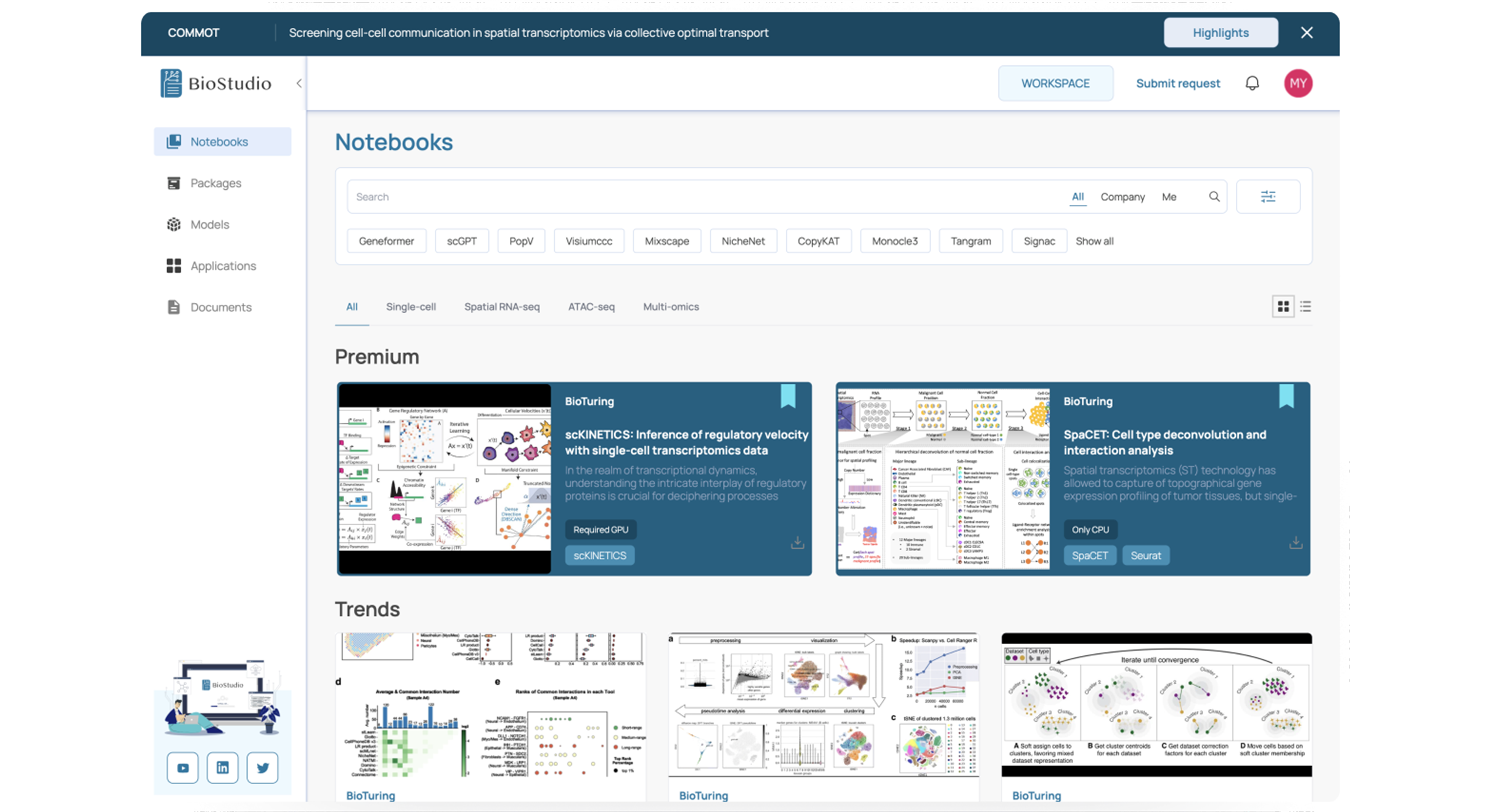Open the SpaCET notebook title
Screen dimensions: 1487x812
[1164, 442]
